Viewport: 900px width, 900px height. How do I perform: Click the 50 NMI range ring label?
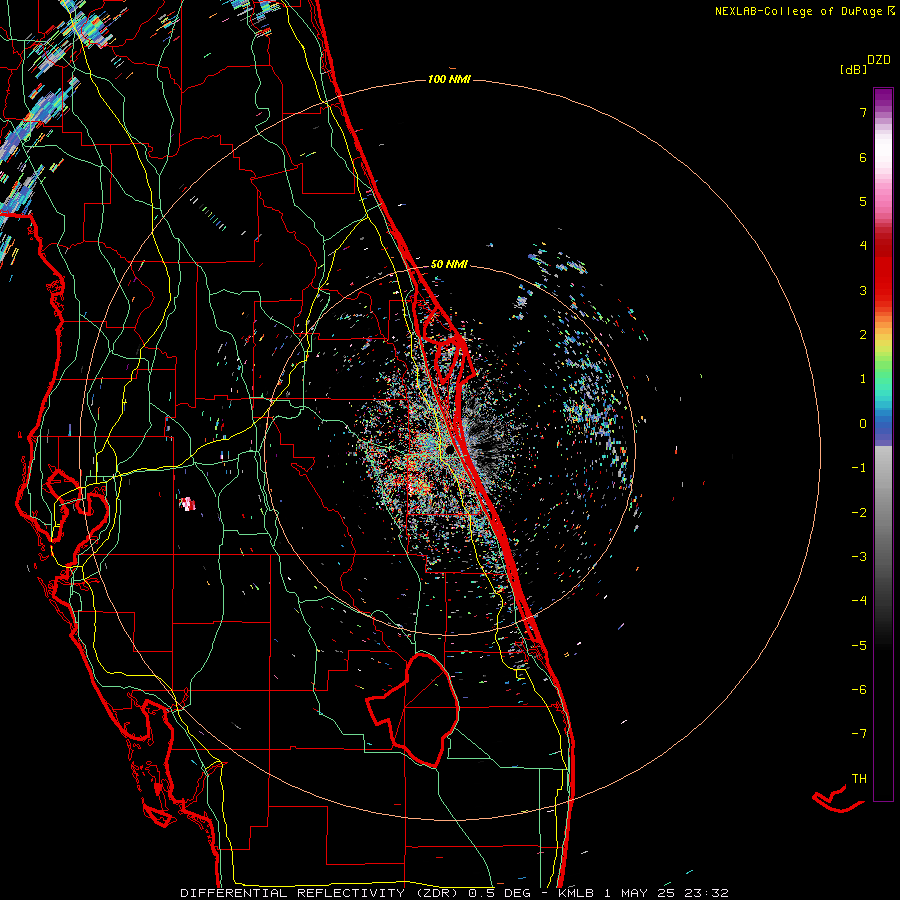pyautogui.click(x=449, y=264)
